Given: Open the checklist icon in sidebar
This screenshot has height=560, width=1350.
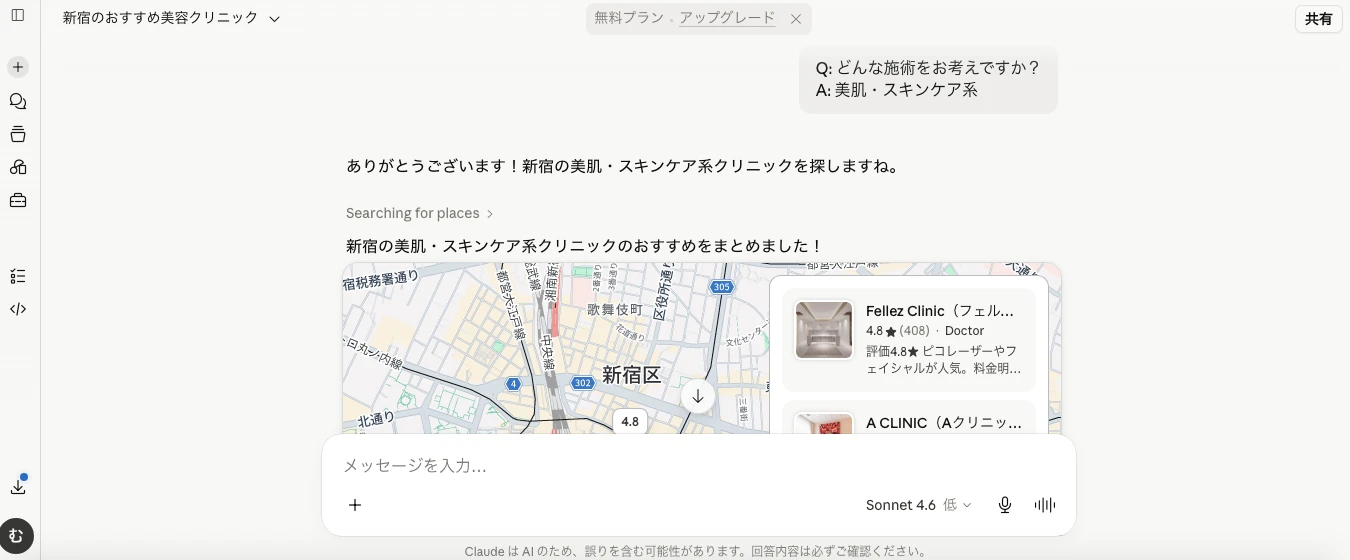Looking at the screenshot, I should pyautogui.click(x=18, y=276).
